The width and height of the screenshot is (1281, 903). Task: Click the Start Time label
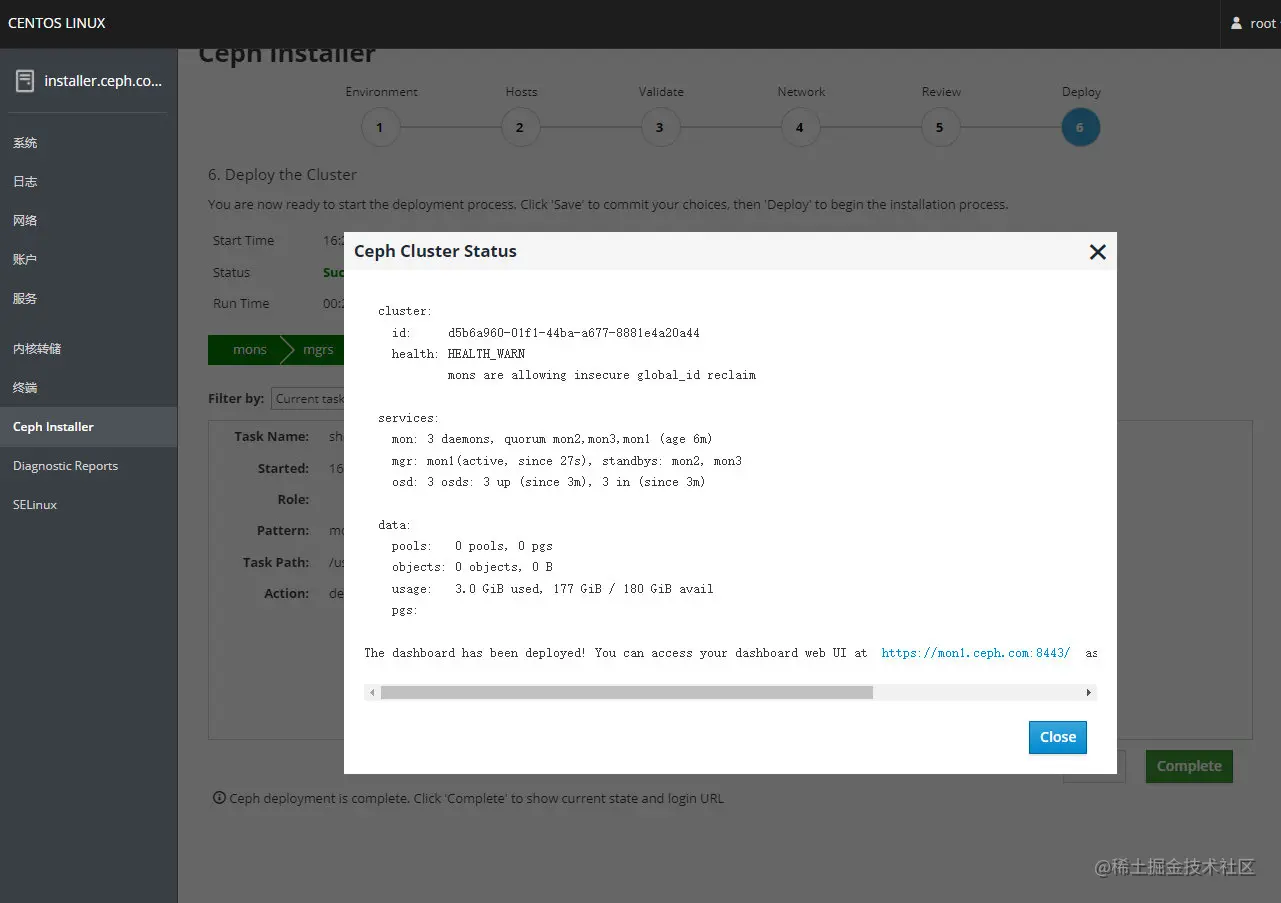[243, 240]
